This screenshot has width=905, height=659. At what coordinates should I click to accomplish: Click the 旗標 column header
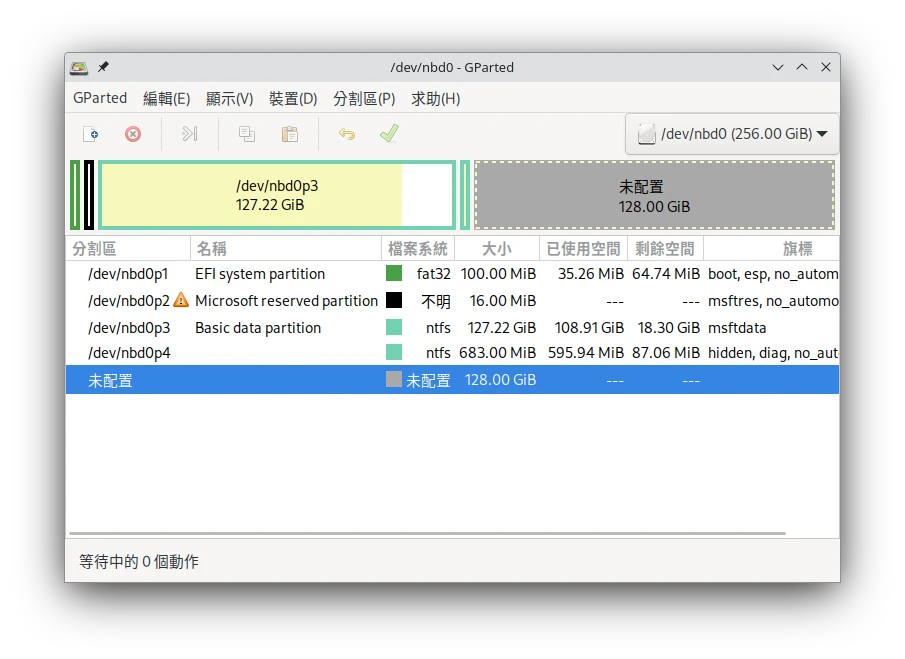[x=771, y=249]
